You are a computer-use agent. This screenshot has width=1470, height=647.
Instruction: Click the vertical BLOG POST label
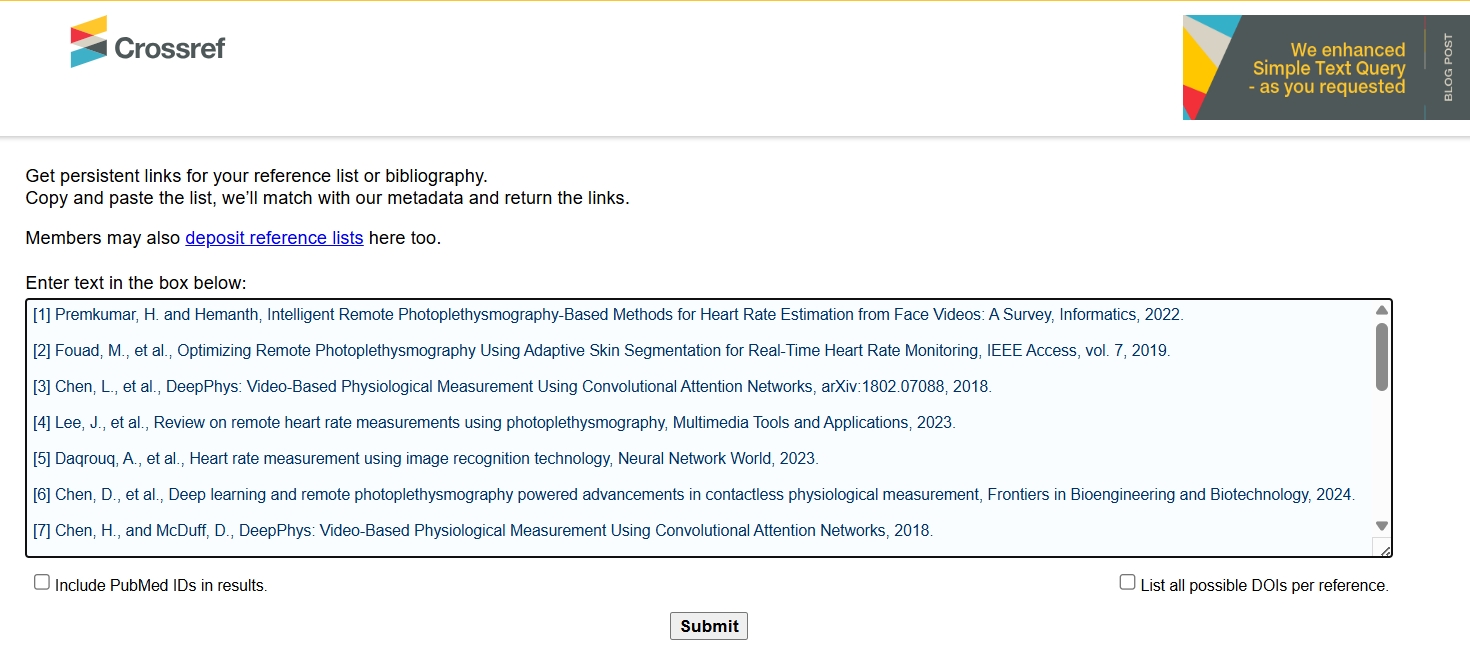[x=1448, y=68]
